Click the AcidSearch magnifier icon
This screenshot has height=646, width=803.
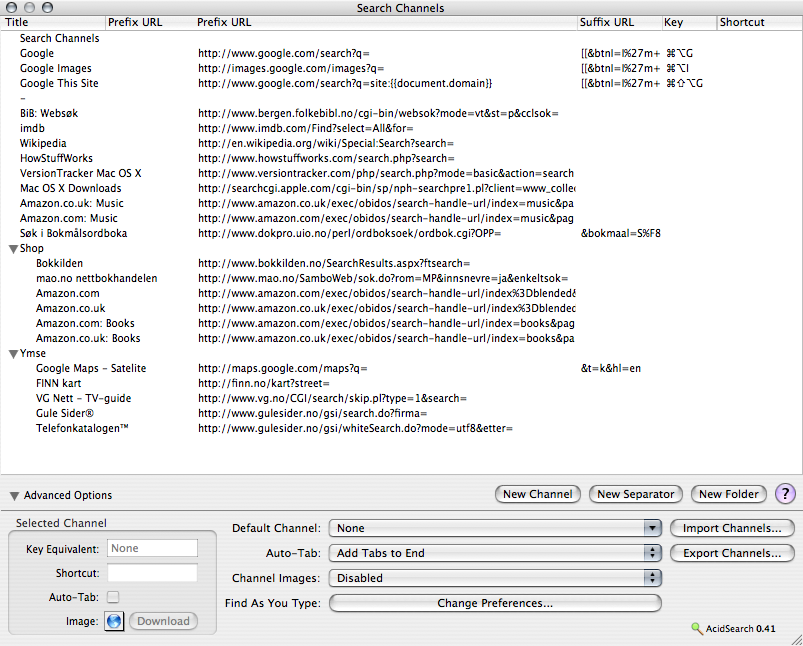coord(696,629)
